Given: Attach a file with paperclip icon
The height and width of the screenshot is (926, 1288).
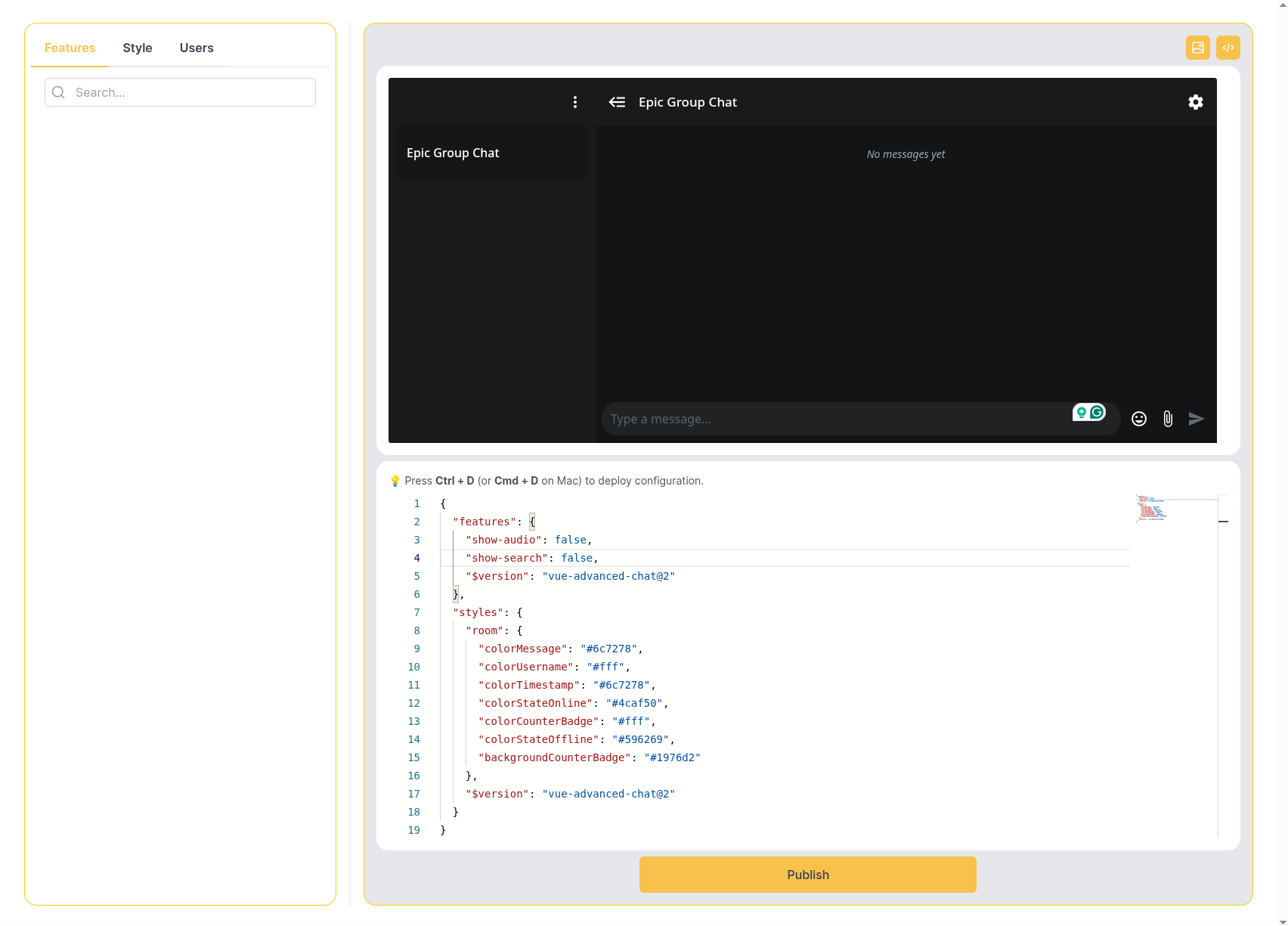Looking at the screenshot, I should click(x=1168, y=419).
